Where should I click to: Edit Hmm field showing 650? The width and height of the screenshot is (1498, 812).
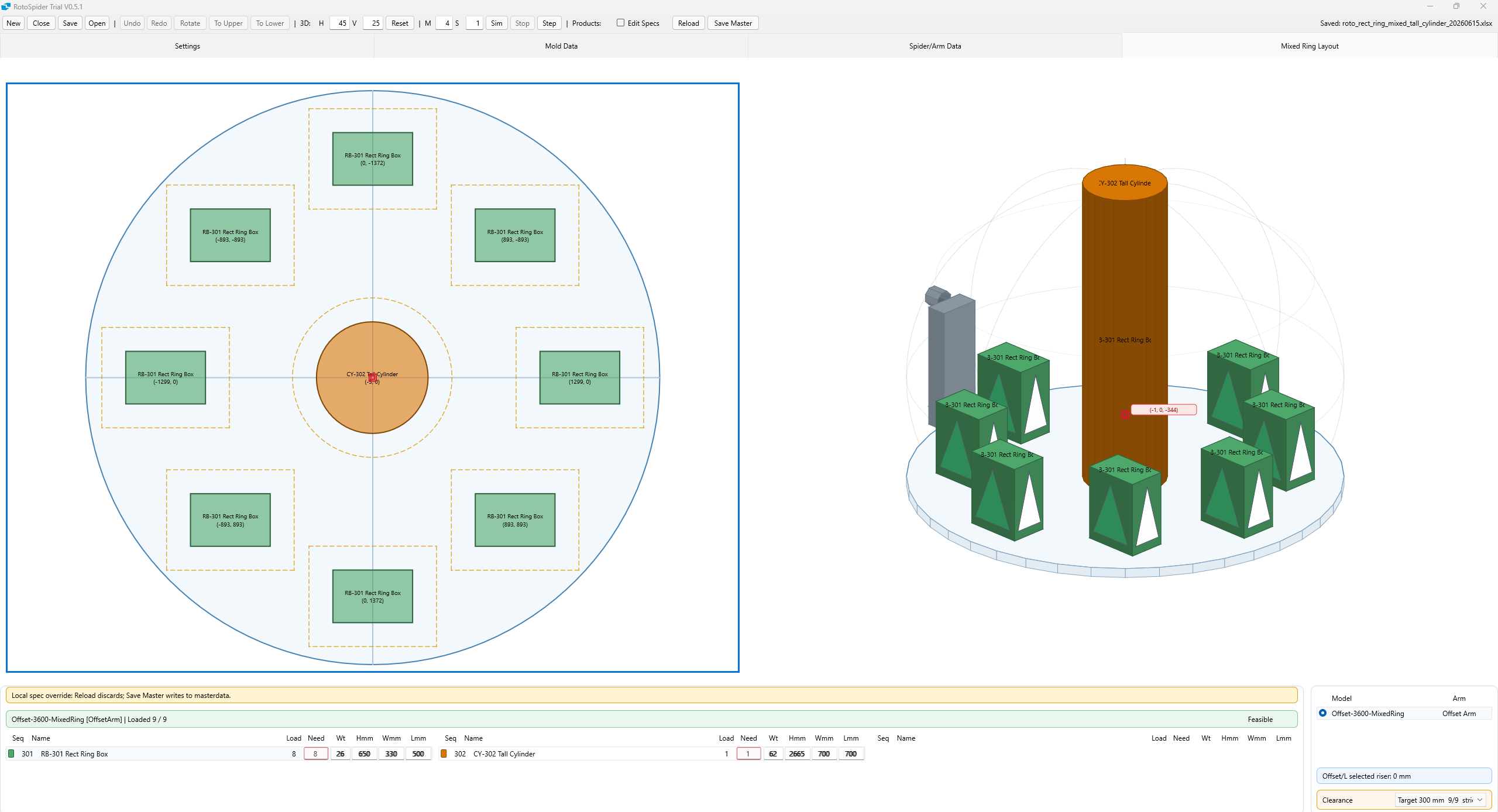point(365,753)
